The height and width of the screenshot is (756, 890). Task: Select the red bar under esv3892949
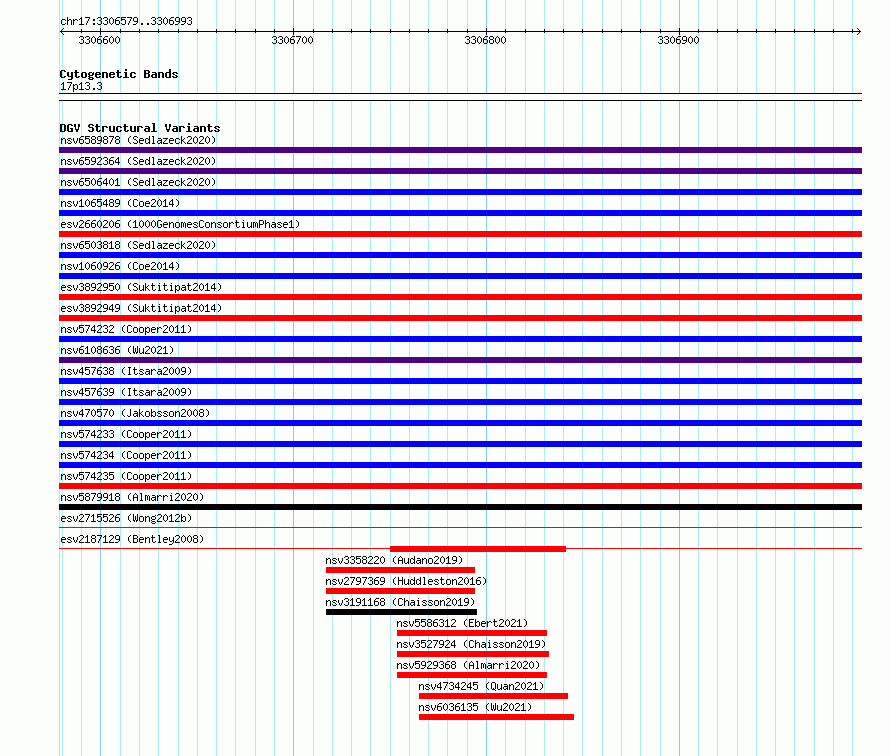[460, 318]
